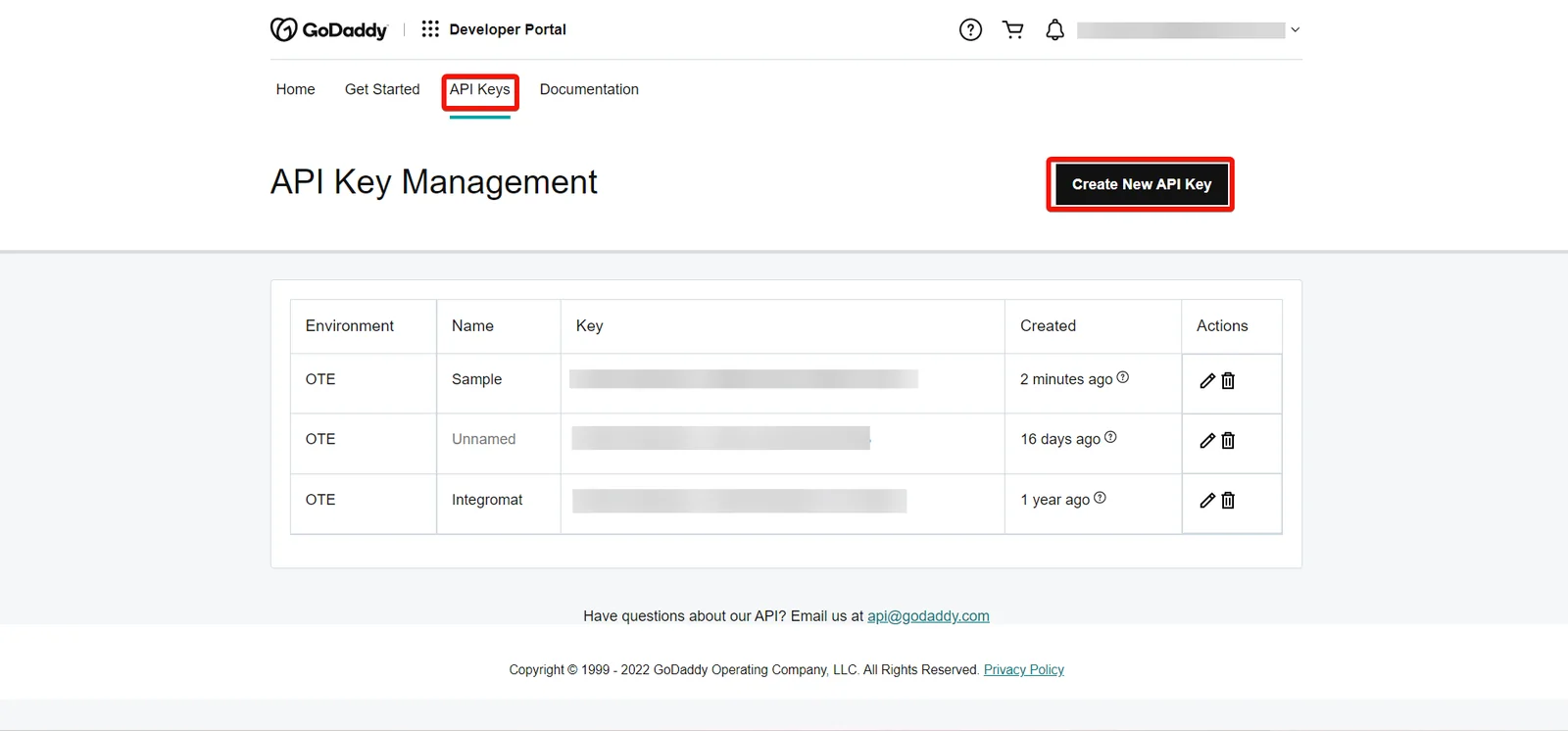Open the Help question mark icon

tap(970, 30)
